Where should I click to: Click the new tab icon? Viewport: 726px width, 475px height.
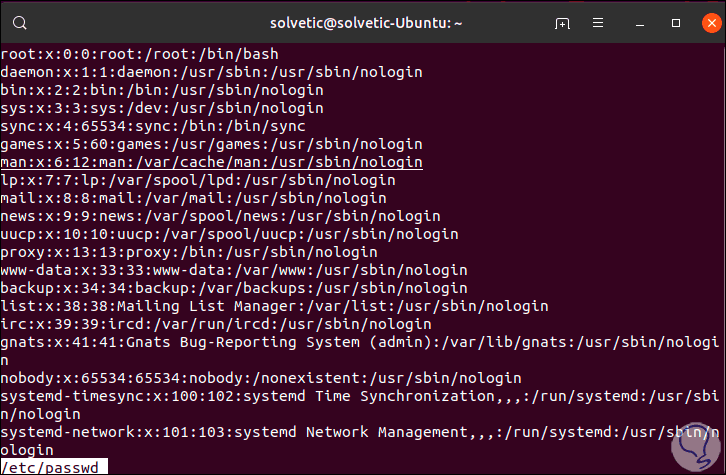tap(563, 23)
